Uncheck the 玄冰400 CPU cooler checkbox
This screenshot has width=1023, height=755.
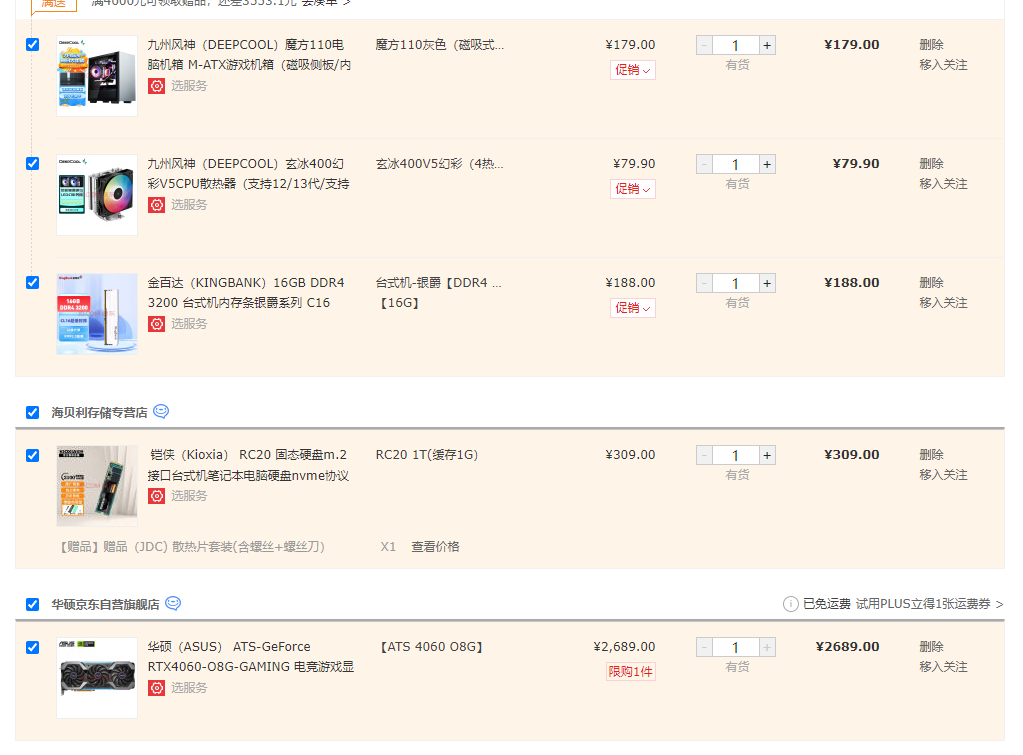[x=33, y=163]
